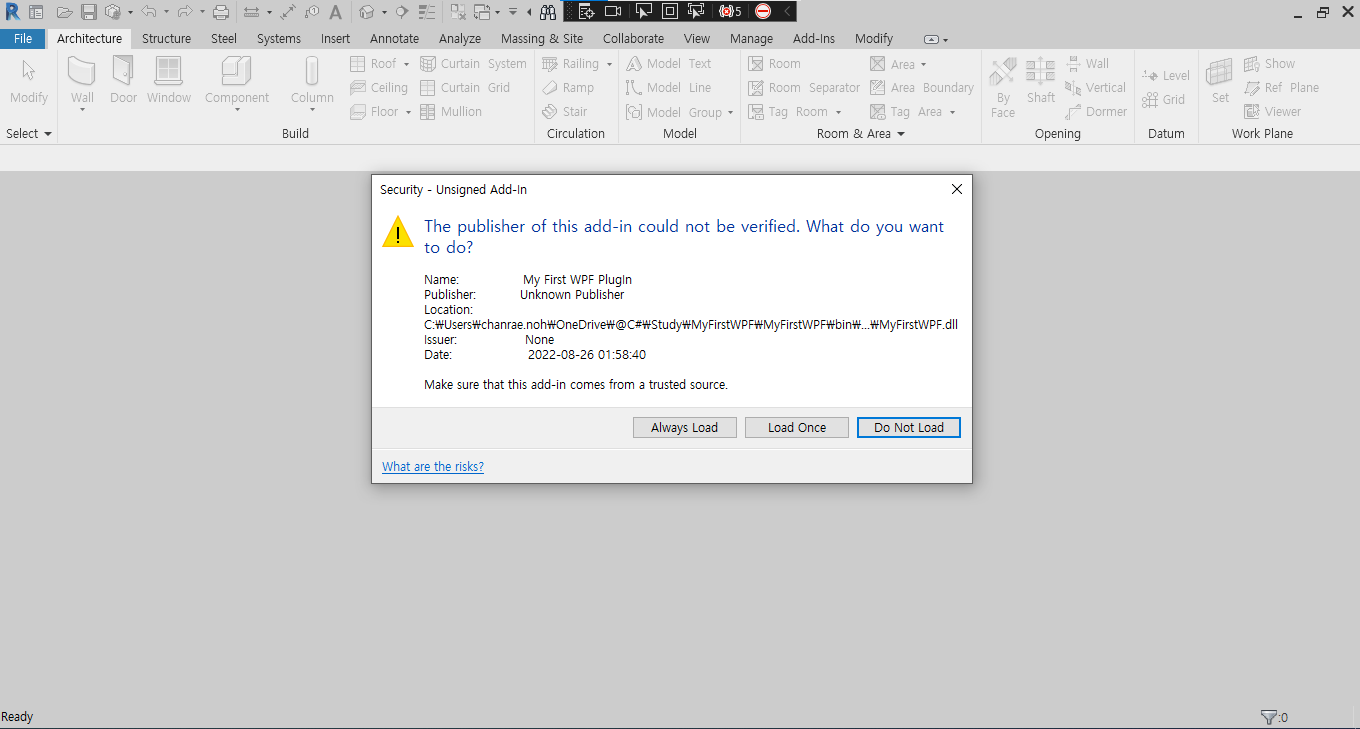The image size is (1360, 729).
Task: Click the Text (A) icon in quick access toolbar
Action: pos(335,12)
